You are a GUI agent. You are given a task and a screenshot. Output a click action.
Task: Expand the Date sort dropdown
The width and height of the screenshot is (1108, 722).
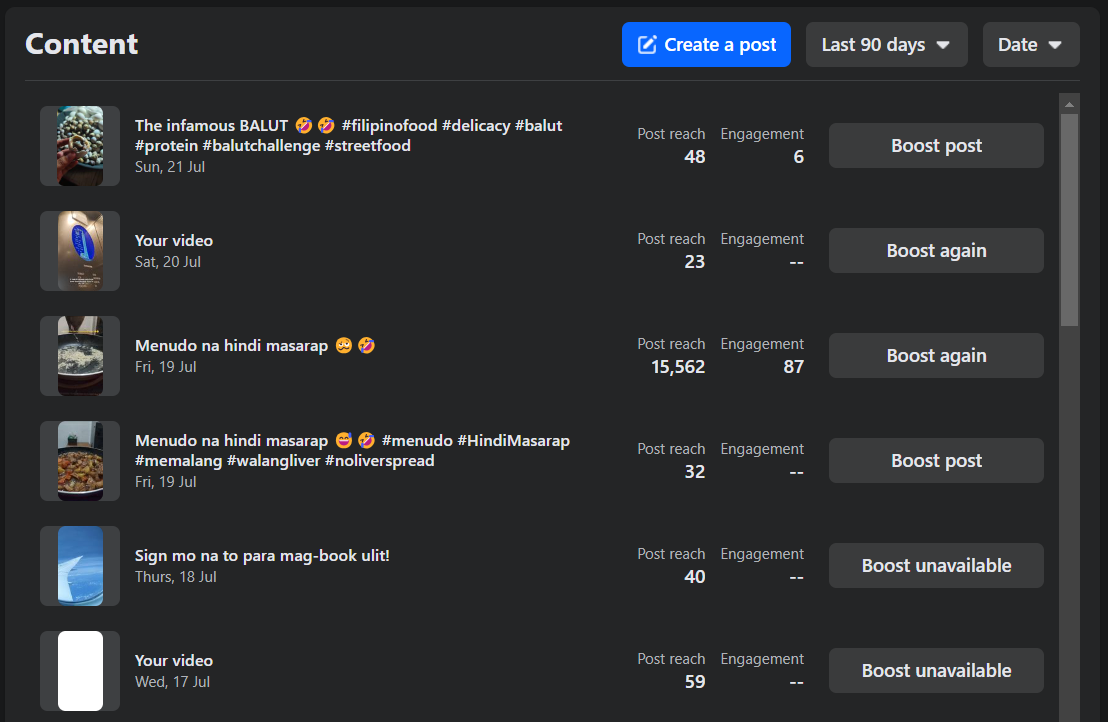click(x=1030, y=45)
